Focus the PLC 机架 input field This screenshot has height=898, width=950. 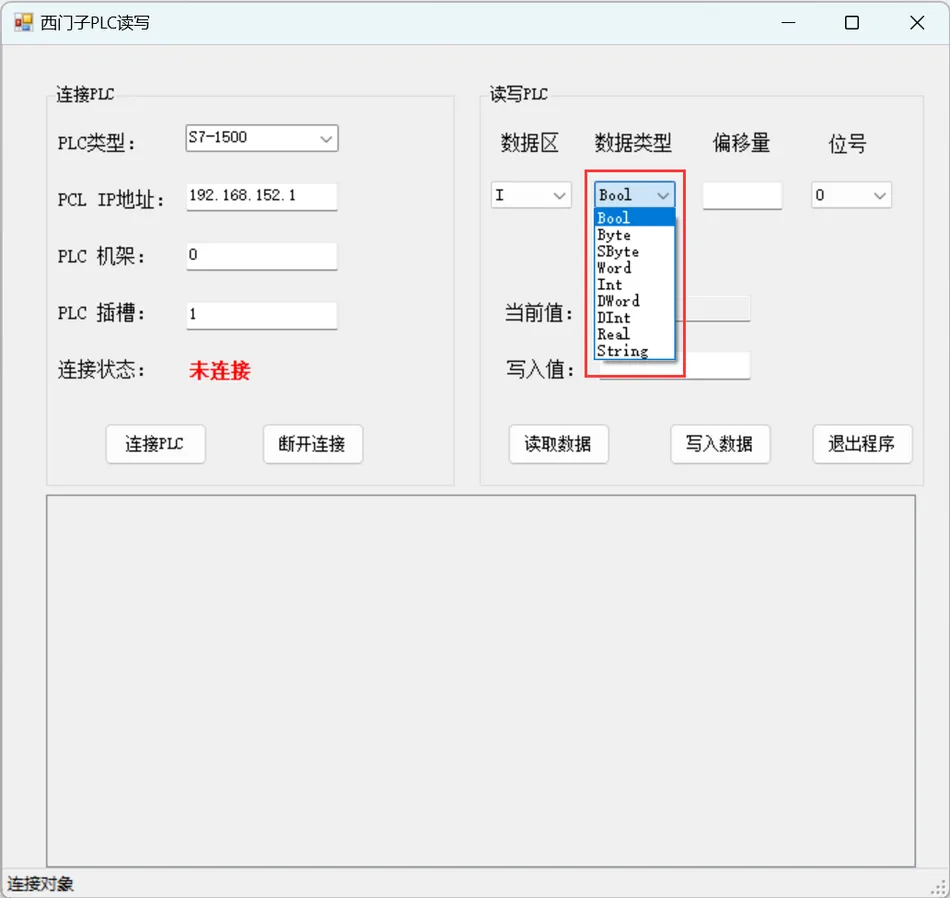[262, 256]
